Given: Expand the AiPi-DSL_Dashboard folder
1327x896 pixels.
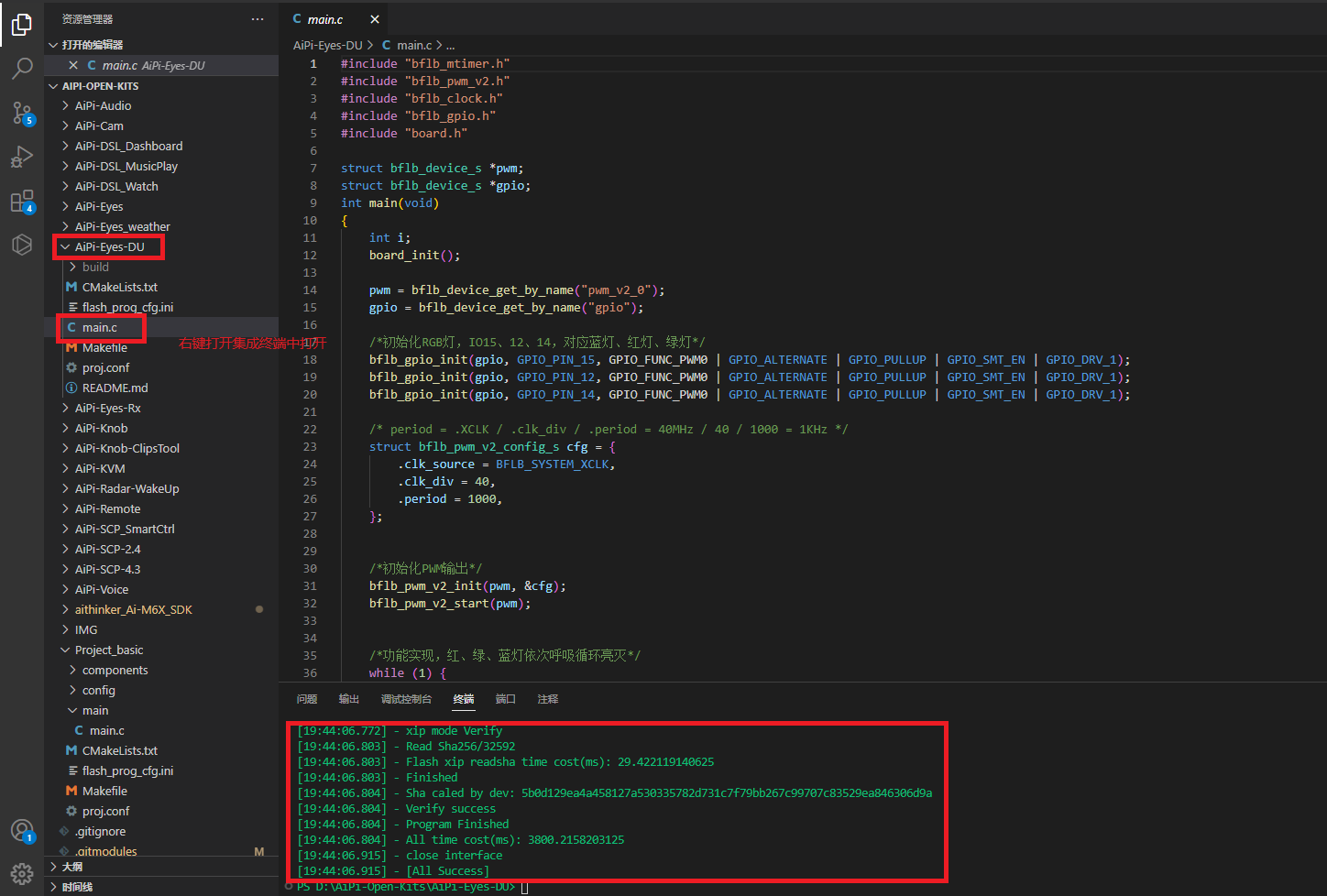Looking at the screenshot, I should pyautogui.click(x=161, y=146).
